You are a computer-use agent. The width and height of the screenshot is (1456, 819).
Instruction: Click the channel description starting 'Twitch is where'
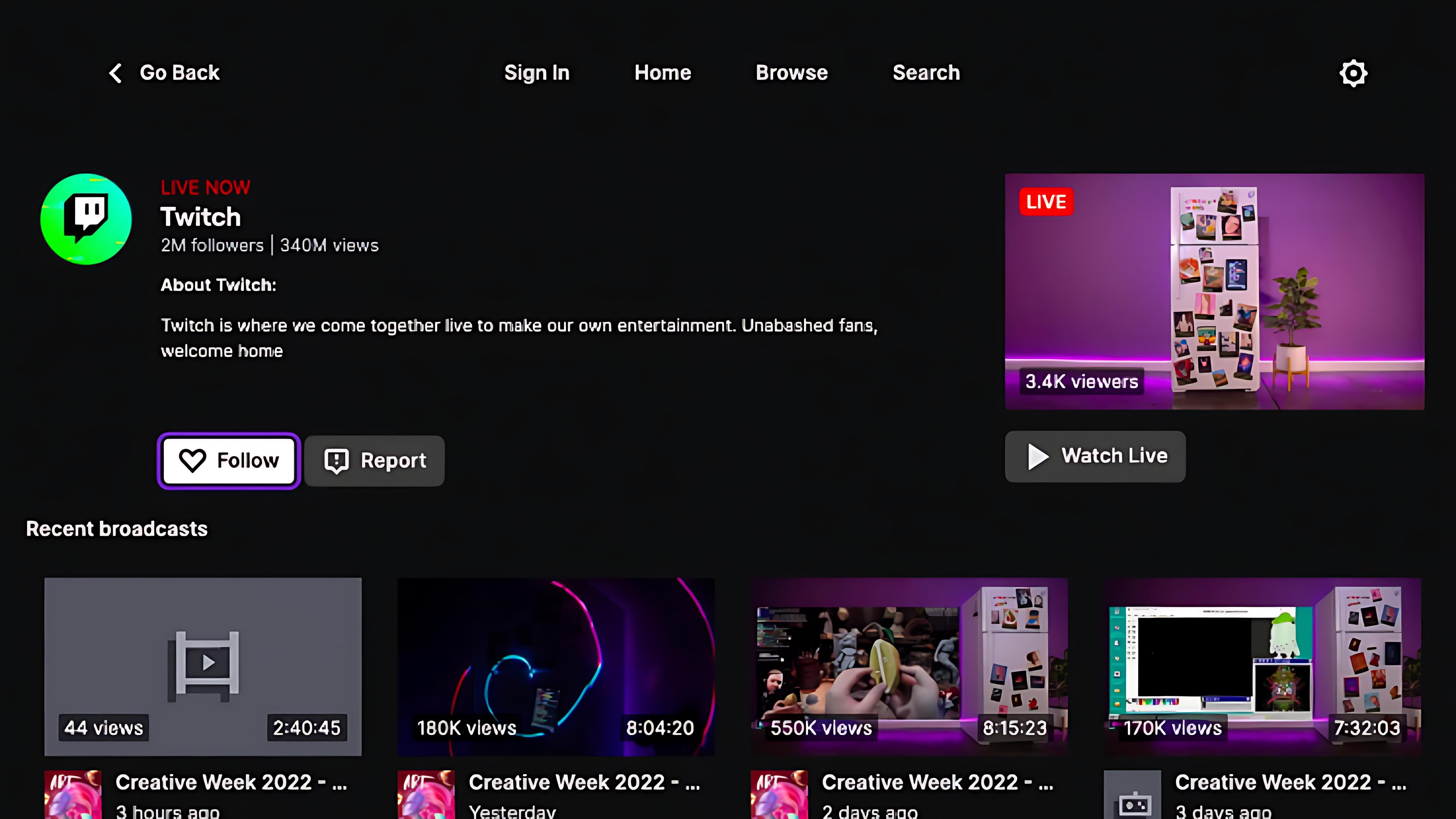coord(520,338)
